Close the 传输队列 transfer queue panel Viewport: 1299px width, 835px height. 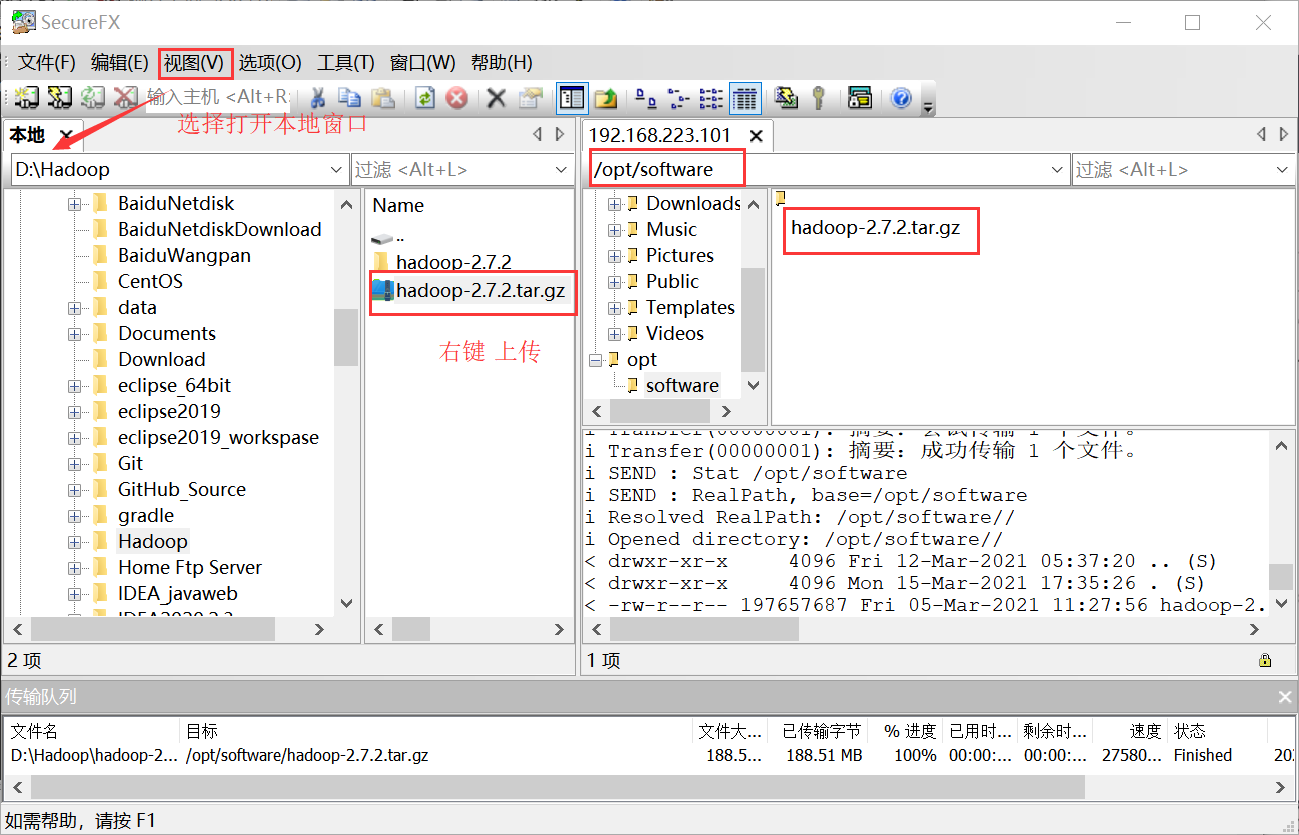(x=1285, y=697)
